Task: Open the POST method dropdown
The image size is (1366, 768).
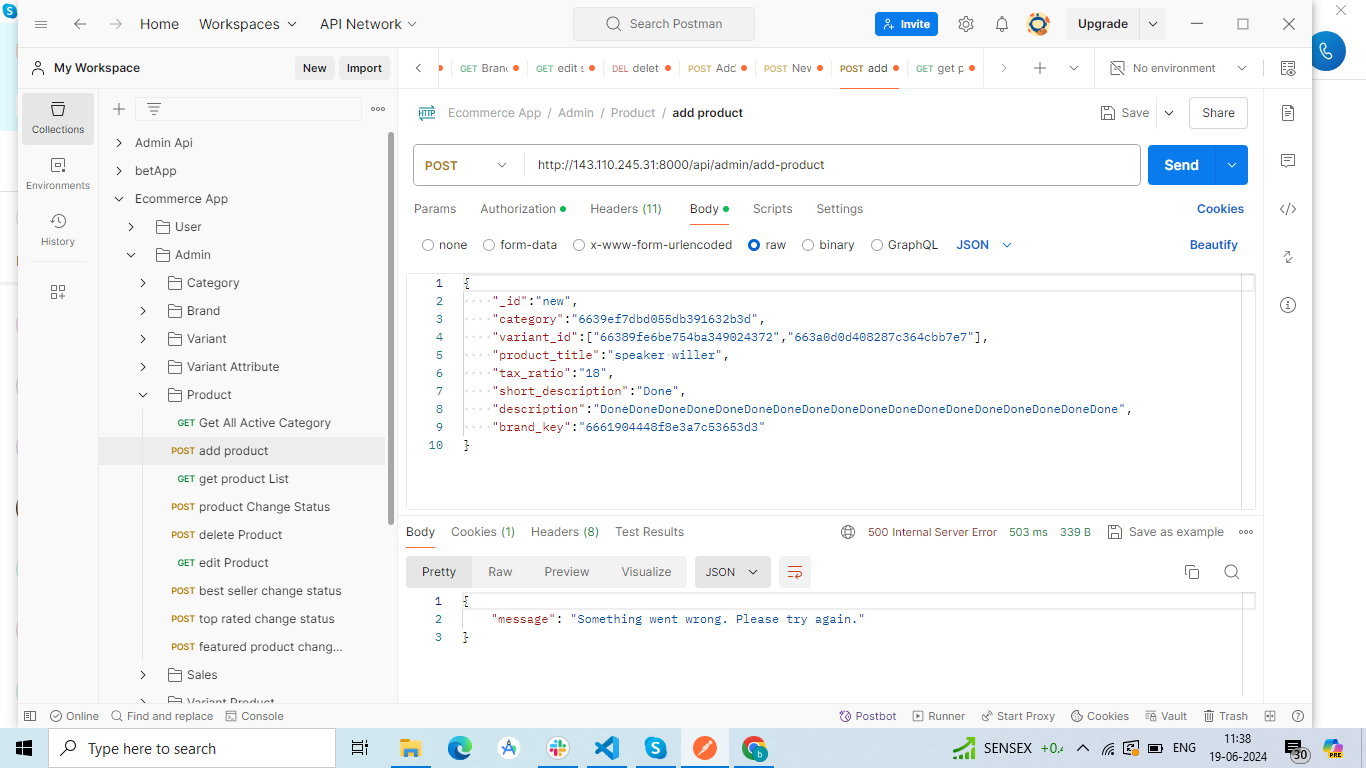Action: tap(468, 165)
